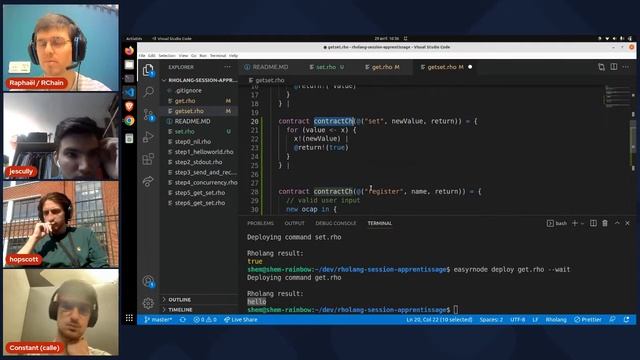Screen dimensions: 640x360
Task: Click the synchronize changes icon in status bar
Action: tap(183, 320)
